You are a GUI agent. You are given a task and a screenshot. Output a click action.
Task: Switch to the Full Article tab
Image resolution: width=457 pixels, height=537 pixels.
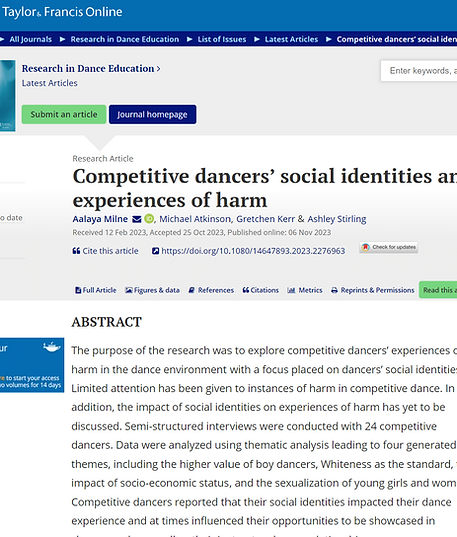pos(96,290)
